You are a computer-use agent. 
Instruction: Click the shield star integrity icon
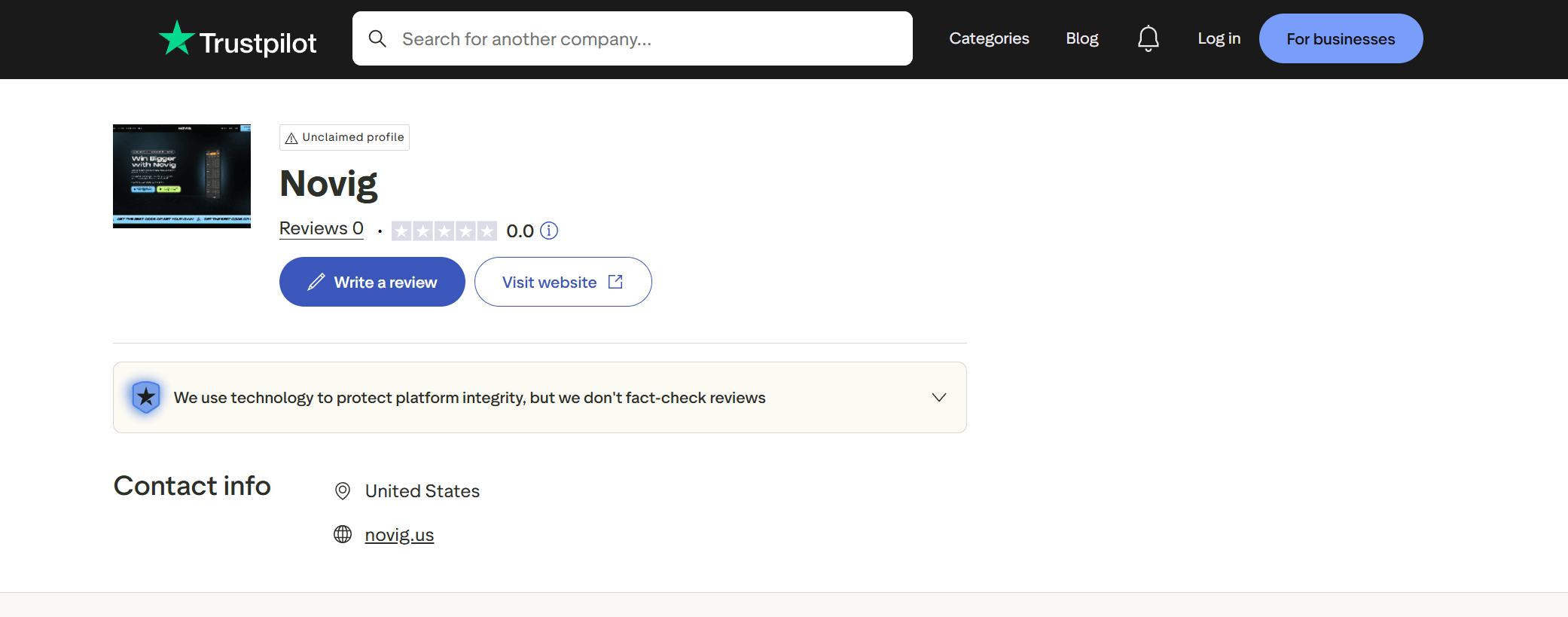pyautogui.click(x=146, y=397)
